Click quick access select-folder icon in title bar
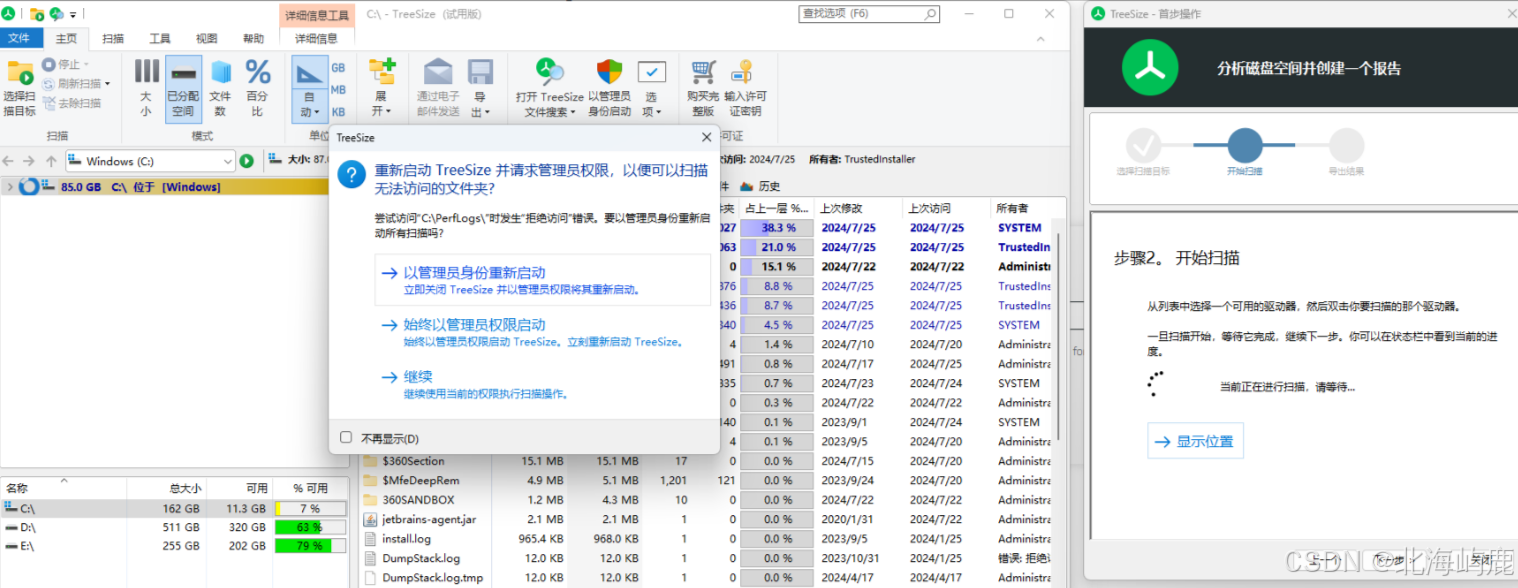 pyautogui.click(x=36, y=14)
